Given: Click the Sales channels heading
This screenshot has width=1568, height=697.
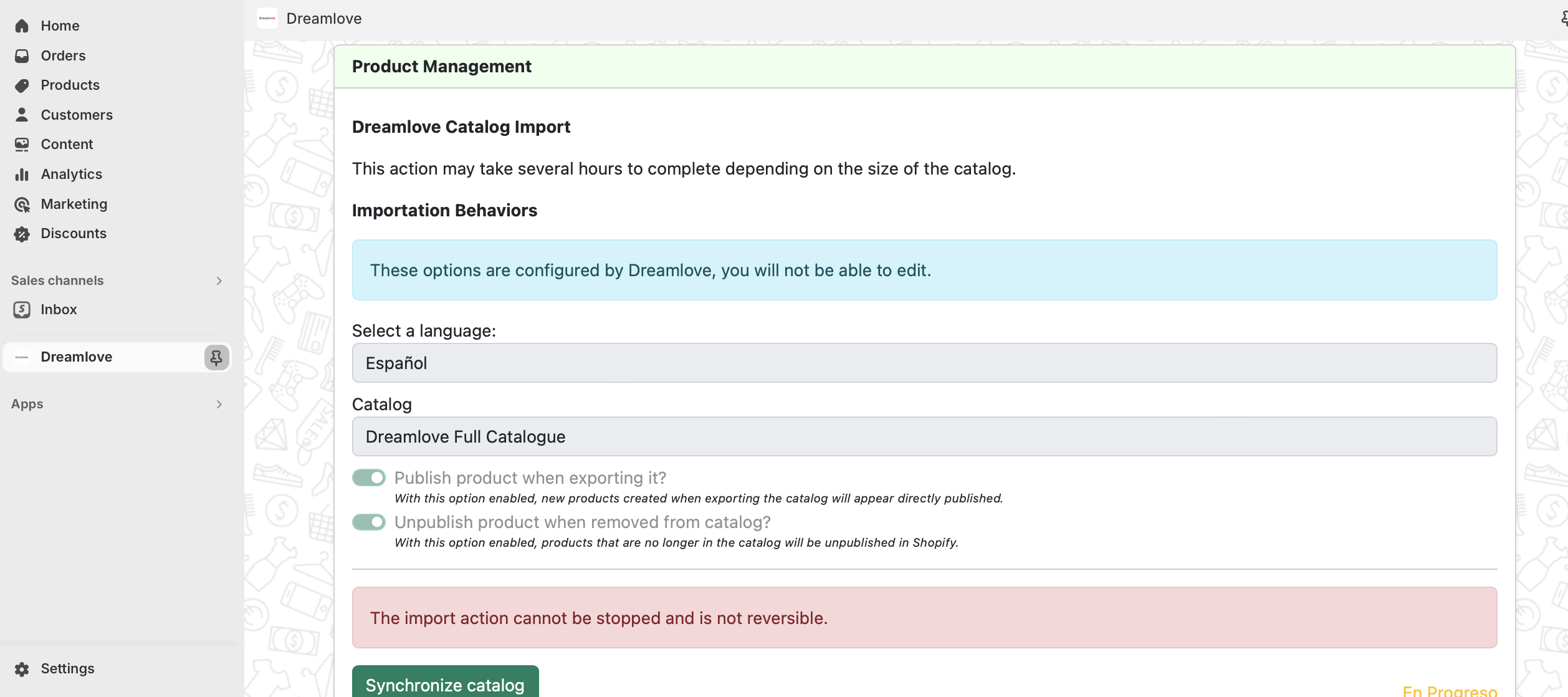Looking at the screenshot, I should click(57, 281).
